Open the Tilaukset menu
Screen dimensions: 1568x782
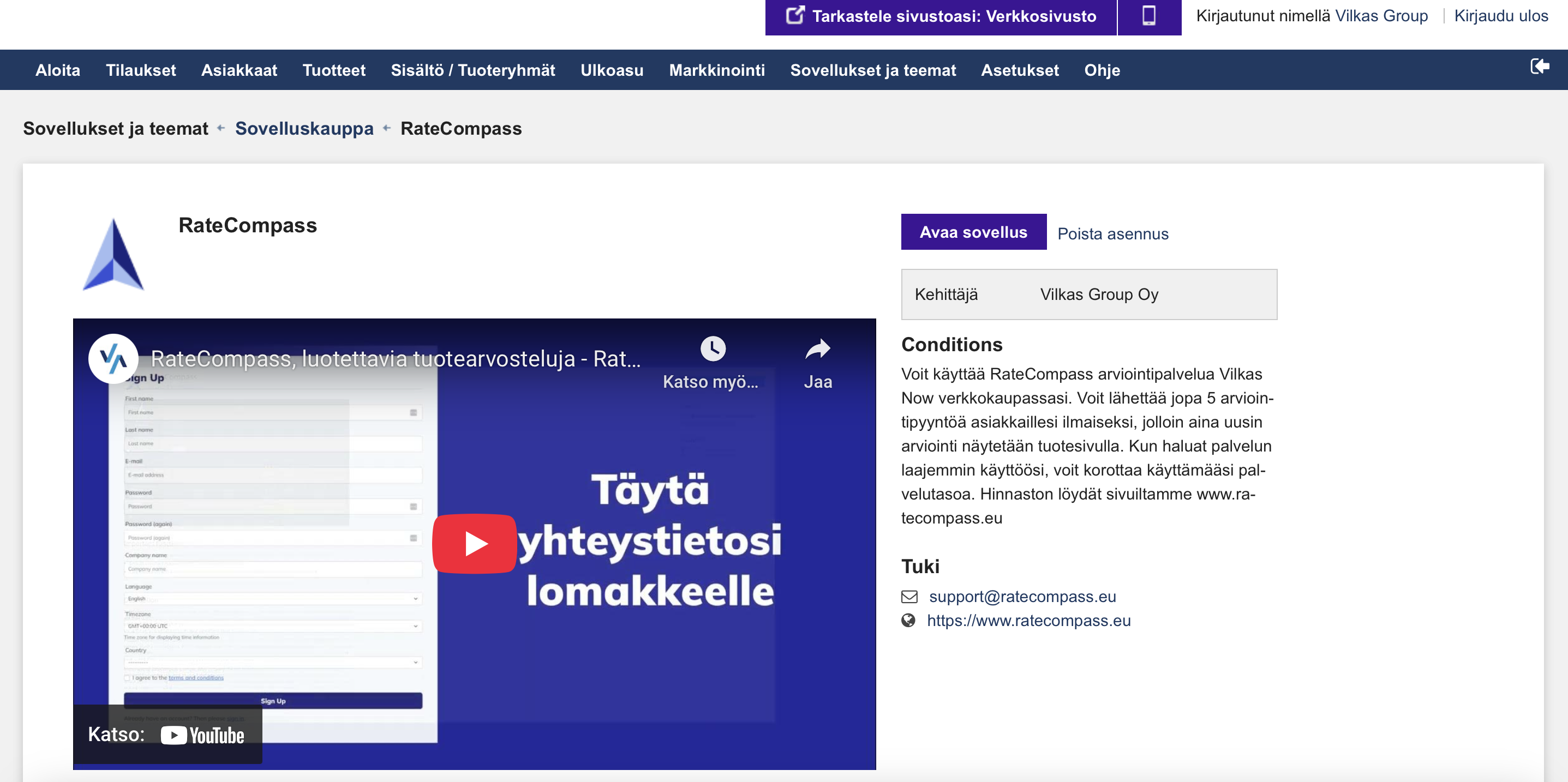[x=141, y=70]
